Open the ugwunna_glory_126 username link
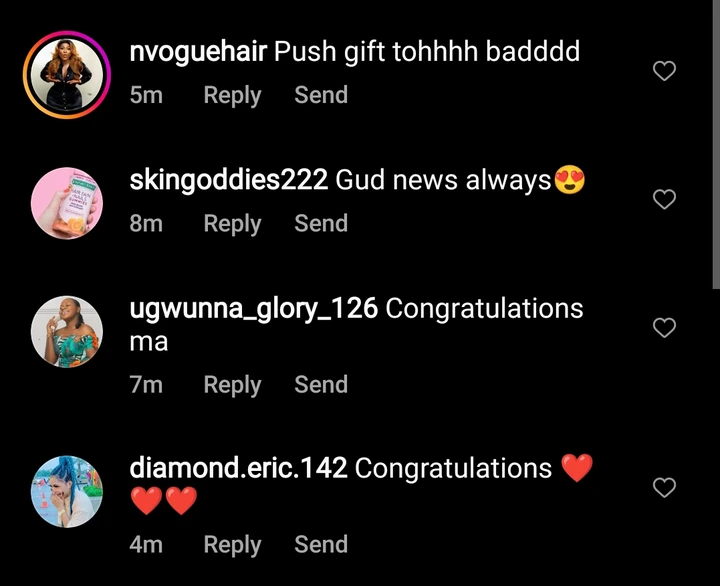The width and height of the screenshot is (720, 586). (x=253, y=309)
